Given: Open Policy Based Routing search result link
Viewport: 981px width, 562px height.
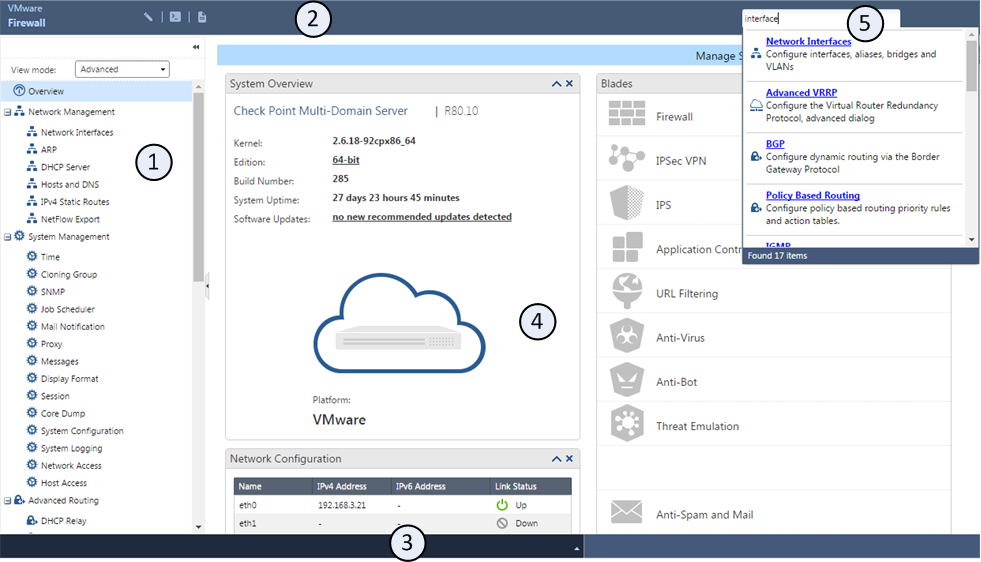Looking at the screenshot, I should [x=813, y=195].
